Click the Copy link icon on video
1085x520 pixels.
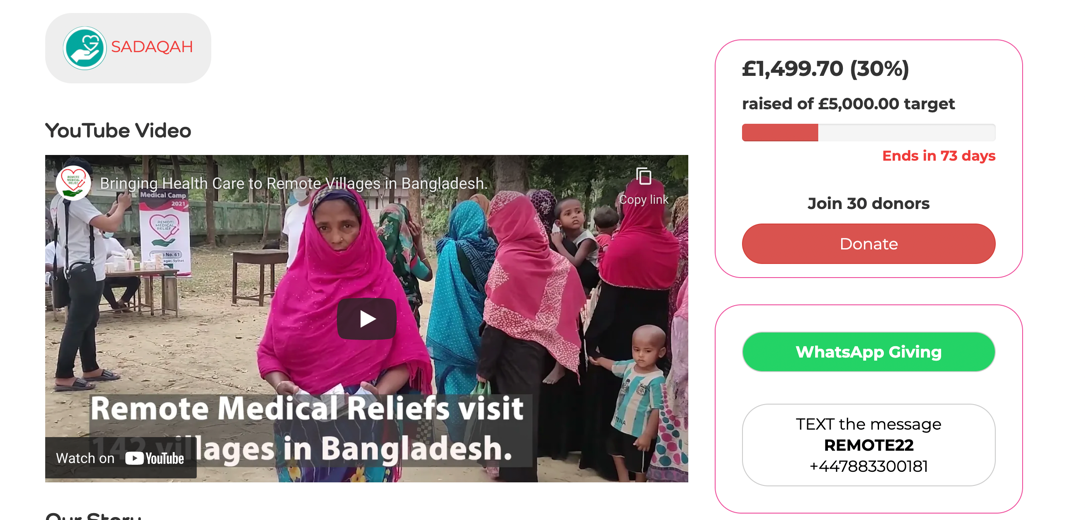pos(644,186)
